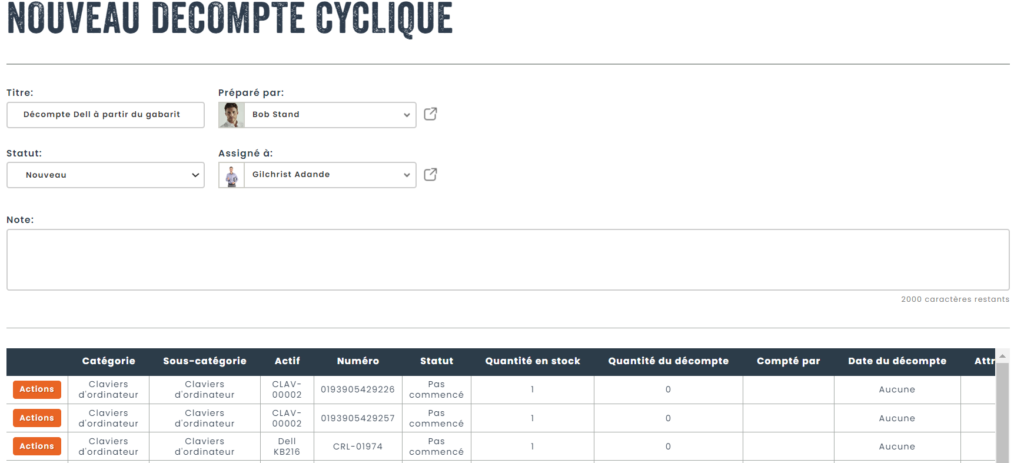The width and height of the screenshot is (1024, 463).
Task: Sort by Date du décompte column header
Action: tap(897, 361)
